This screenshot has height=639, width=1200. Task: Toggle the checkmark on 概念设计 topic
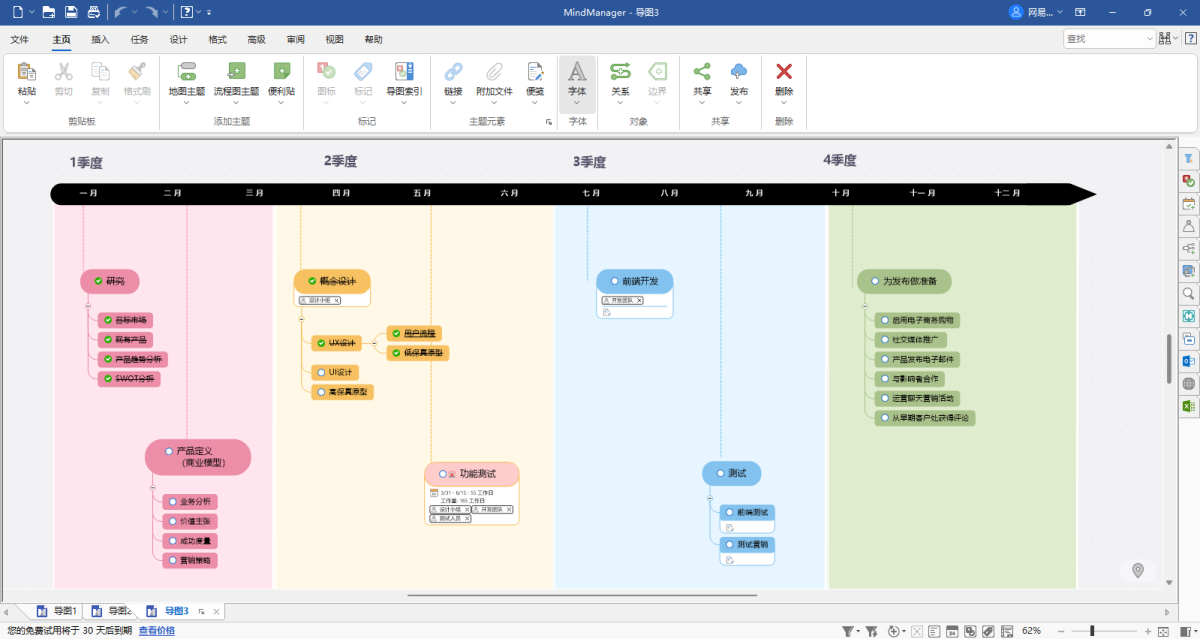[311, 281]
